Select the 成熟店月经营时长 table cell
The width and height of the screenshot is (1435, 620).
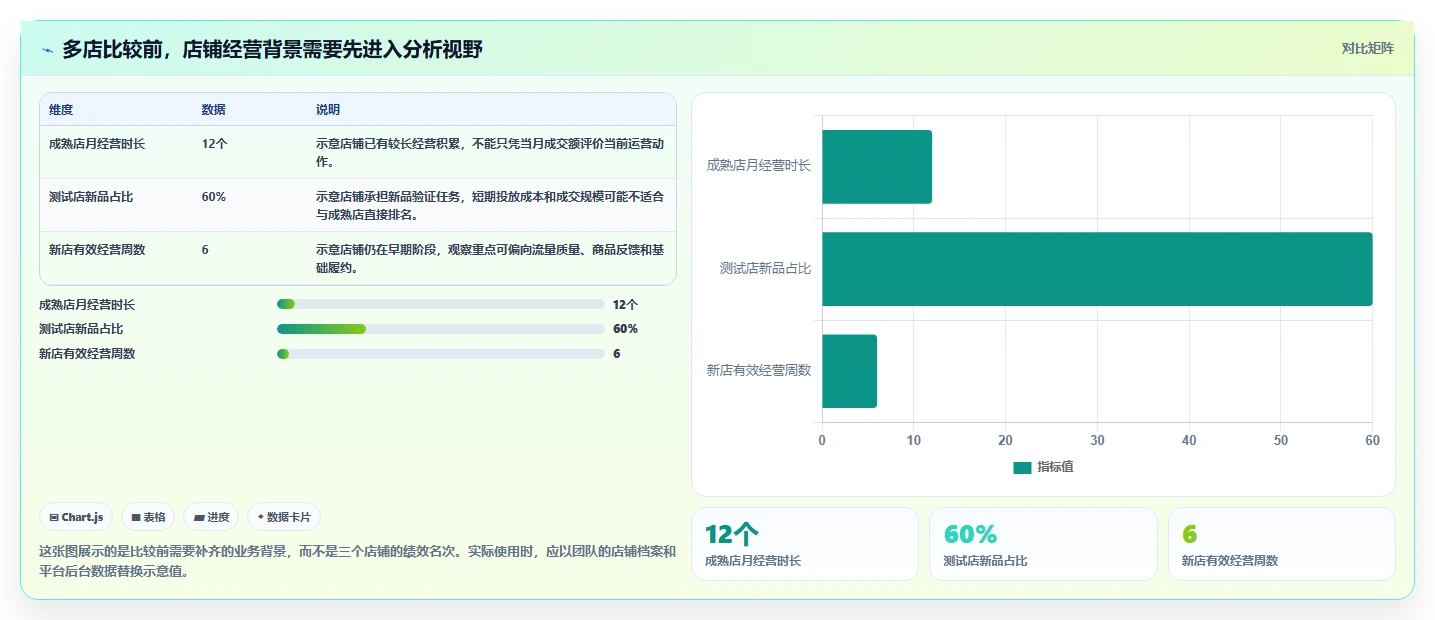pos(97,144)
